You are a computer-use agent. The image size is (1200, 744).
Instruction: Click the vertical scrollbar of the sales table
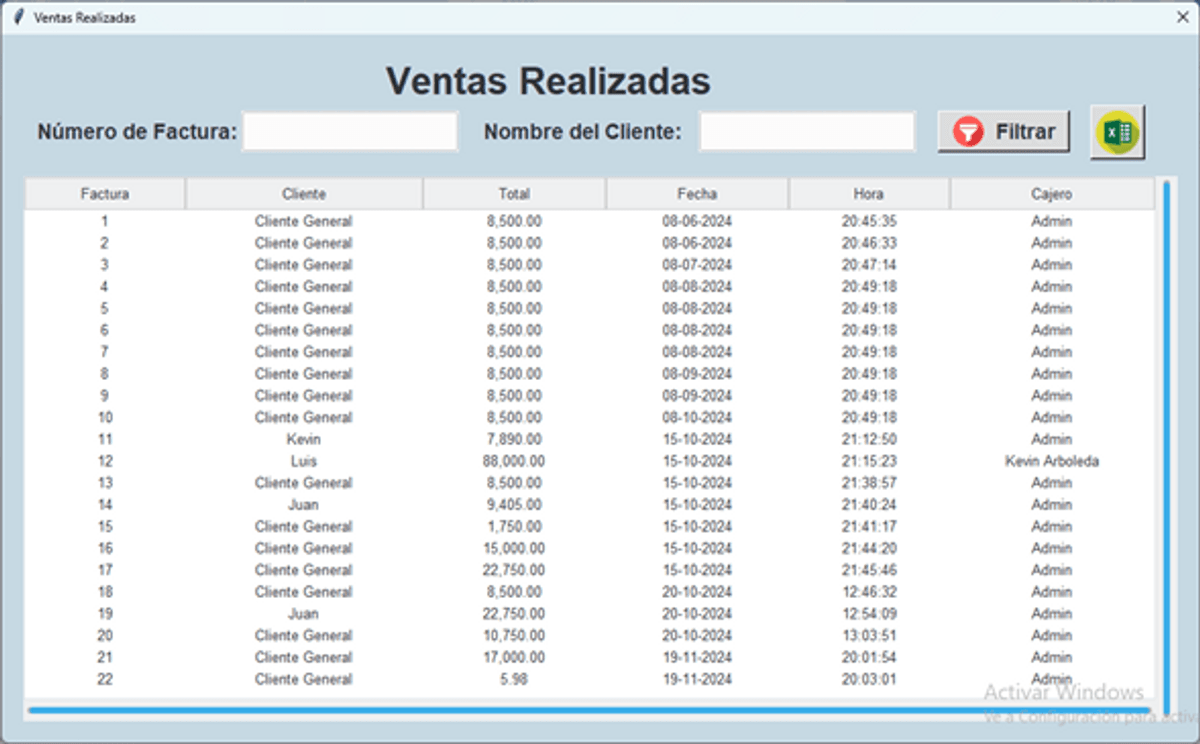(x=1166, y=440)
